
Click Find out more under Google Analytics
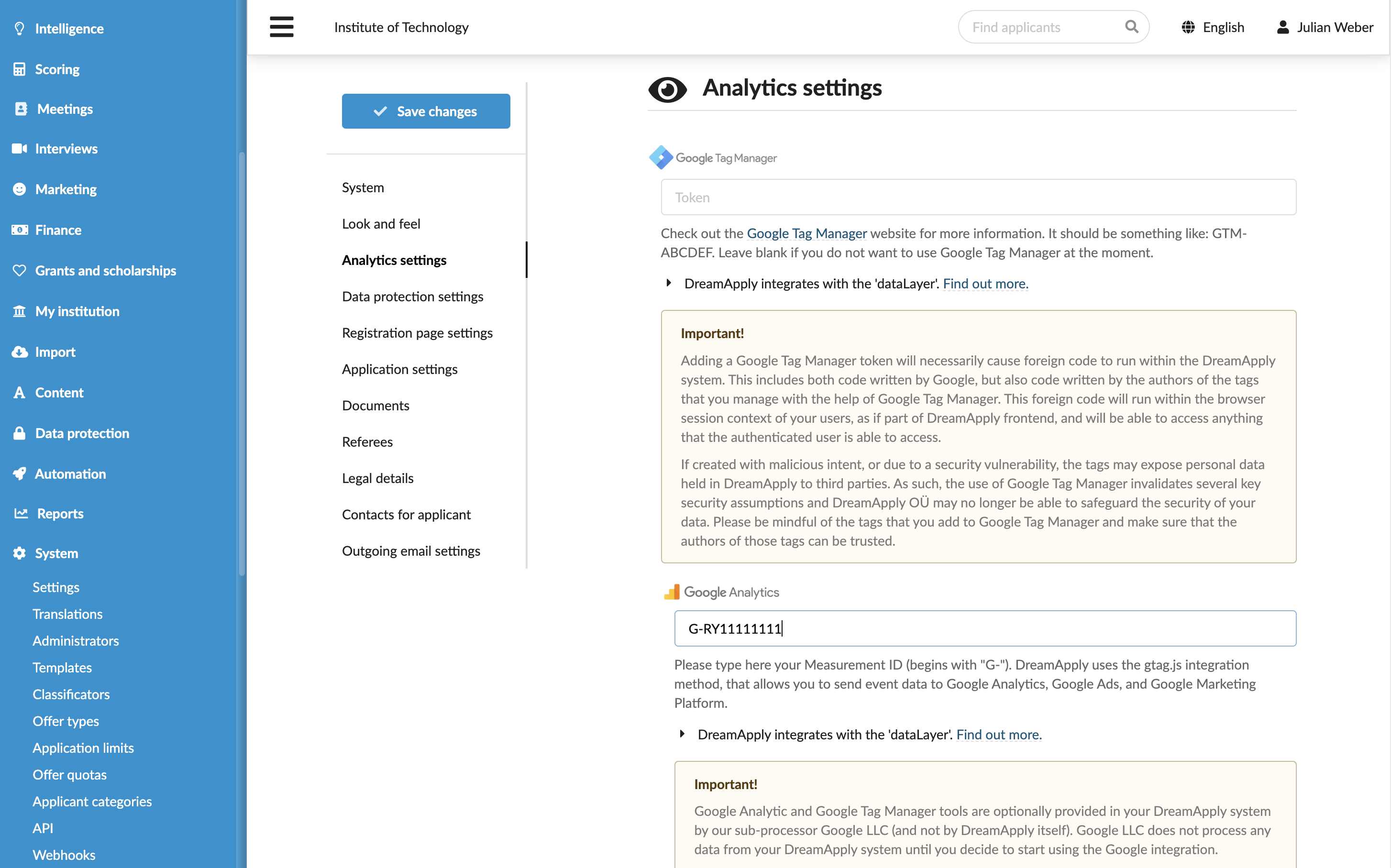(x=998, y=734)
